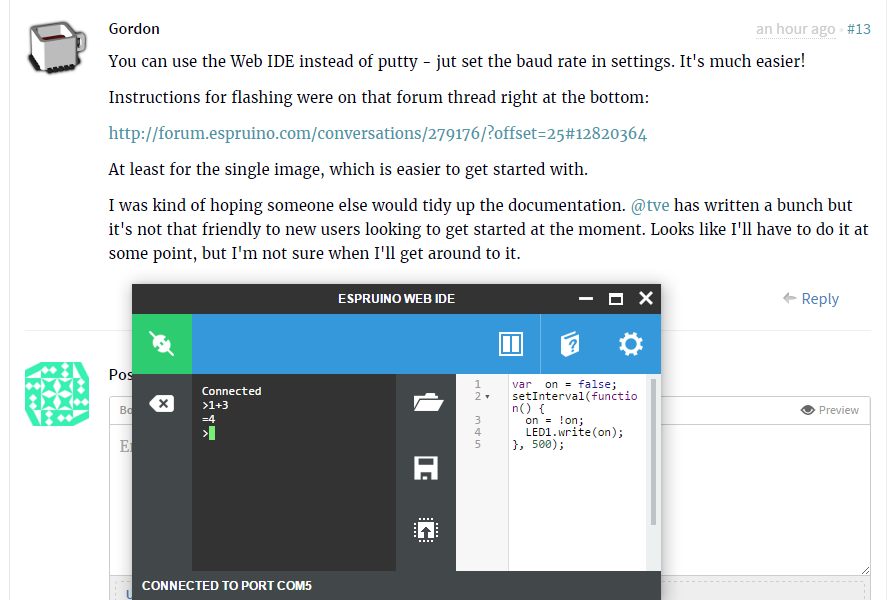The height and width of the screenshot is (600, 896).
Task: Click 'CONNECTED TO PORT COM5' status text
Action: [x=227, y=586]
